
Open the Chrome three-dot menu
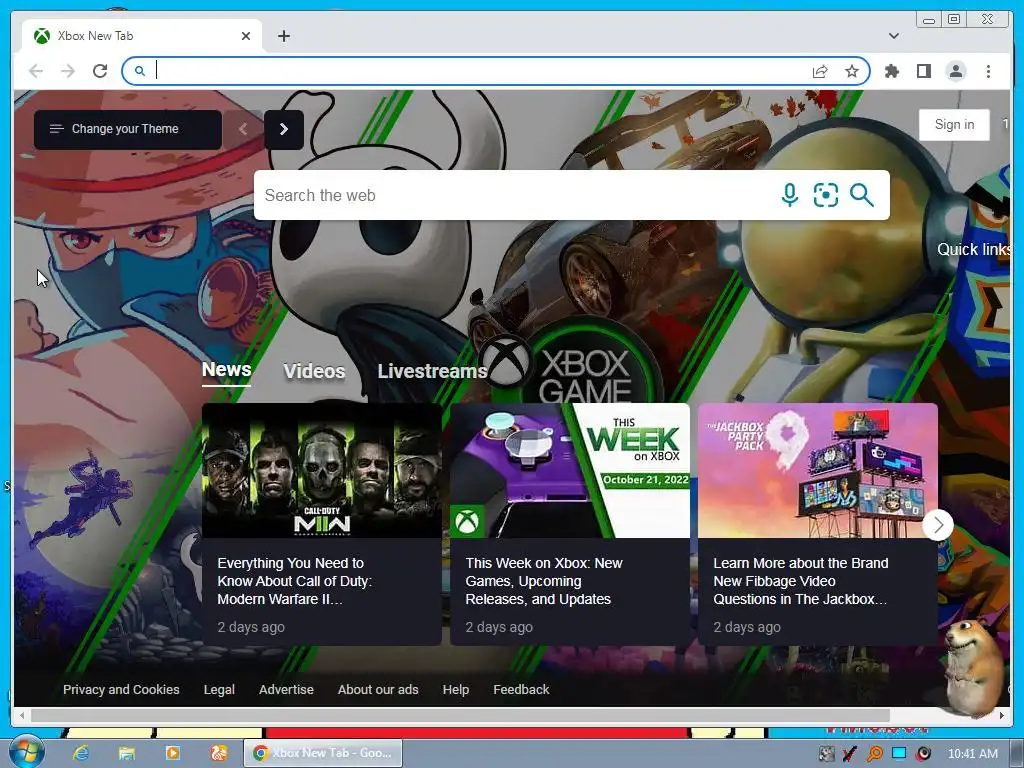point(988,71)
